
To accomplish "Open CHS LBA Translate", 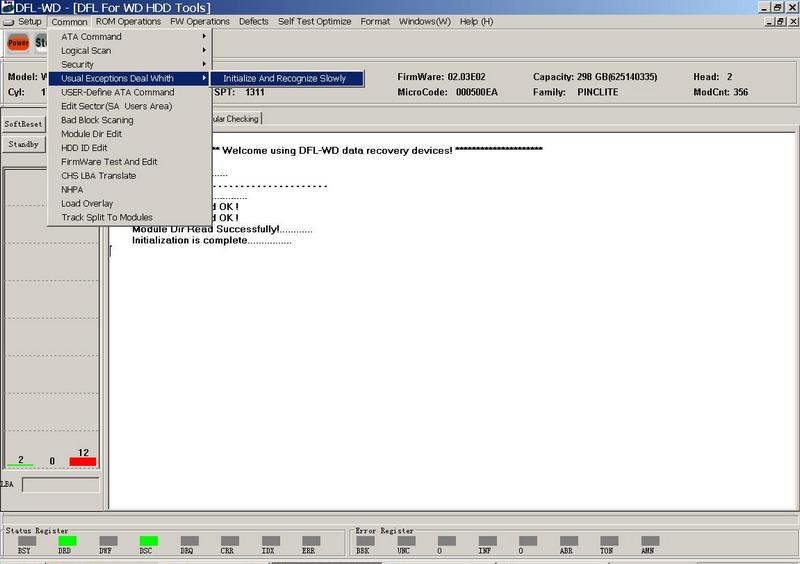I will click(x=130, y=176).
